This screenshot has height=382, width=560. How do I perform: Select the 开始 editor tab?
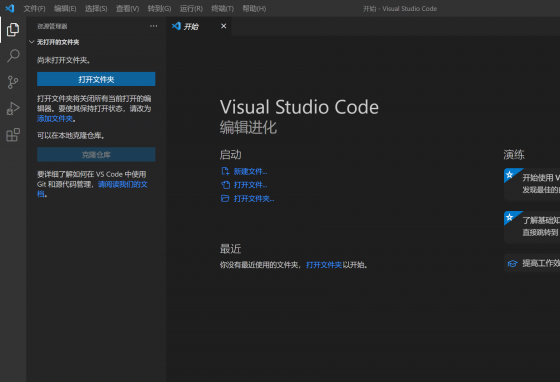tap(199, 26)
